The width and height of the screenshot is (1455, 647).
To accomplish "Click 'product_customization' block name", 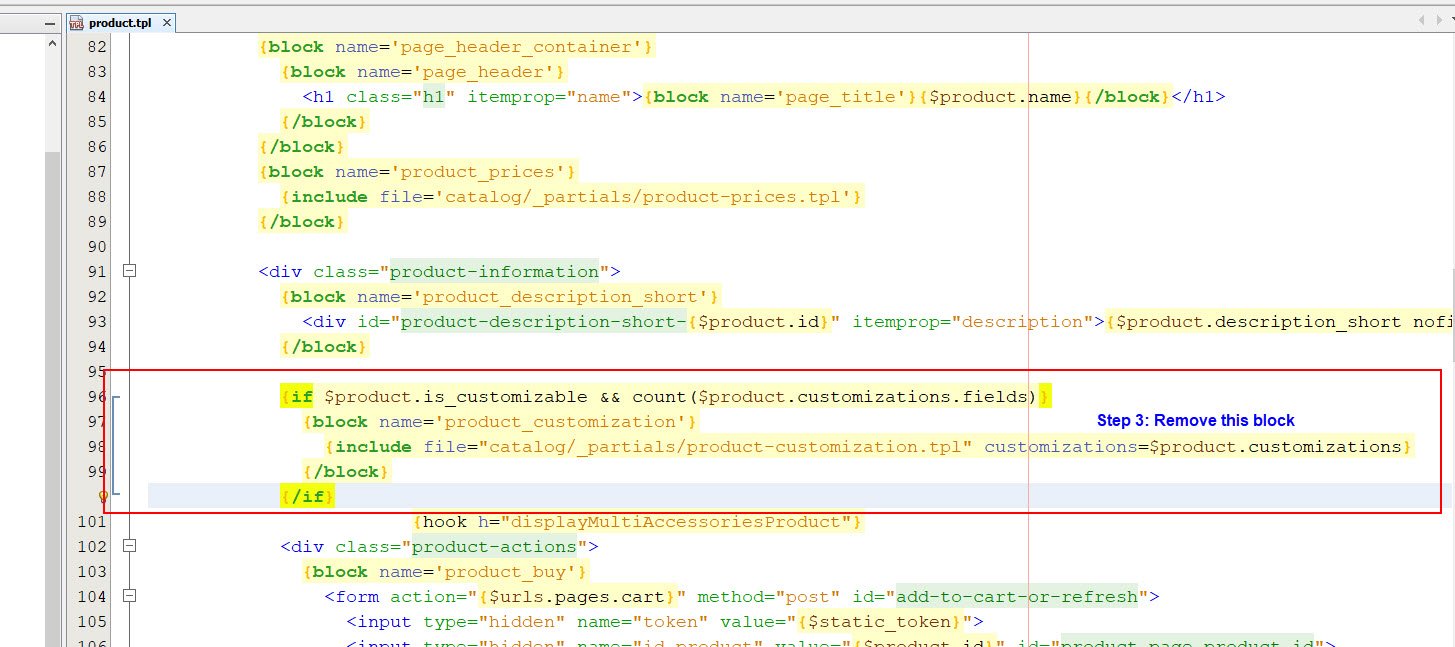I will [561, 422].
